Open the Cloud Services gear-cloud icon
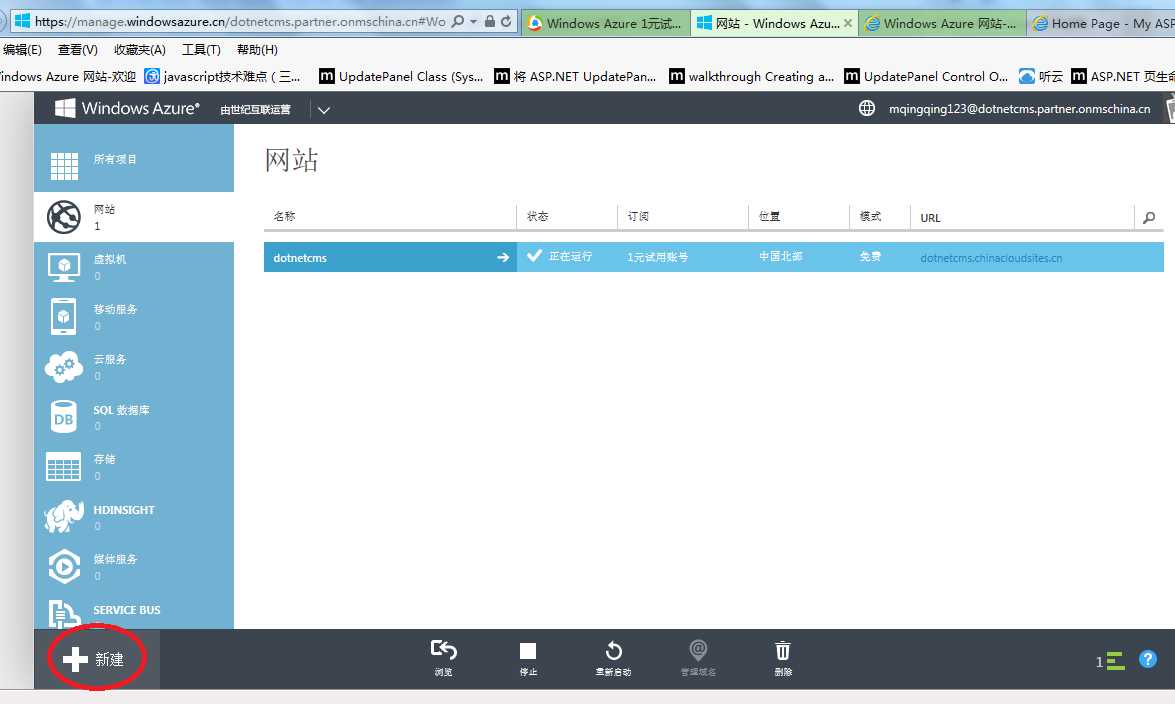This screenshot has width=1175, height=704. [64, 367]
